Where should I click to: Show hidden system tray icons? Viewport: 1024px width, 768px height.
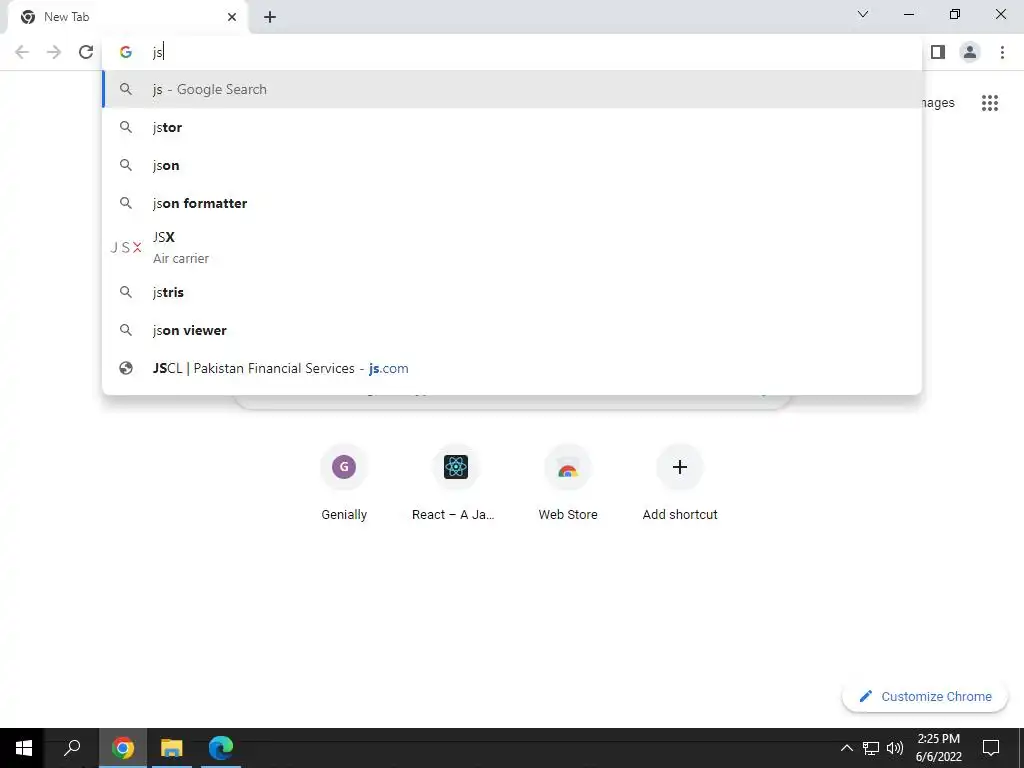[846, 748]
